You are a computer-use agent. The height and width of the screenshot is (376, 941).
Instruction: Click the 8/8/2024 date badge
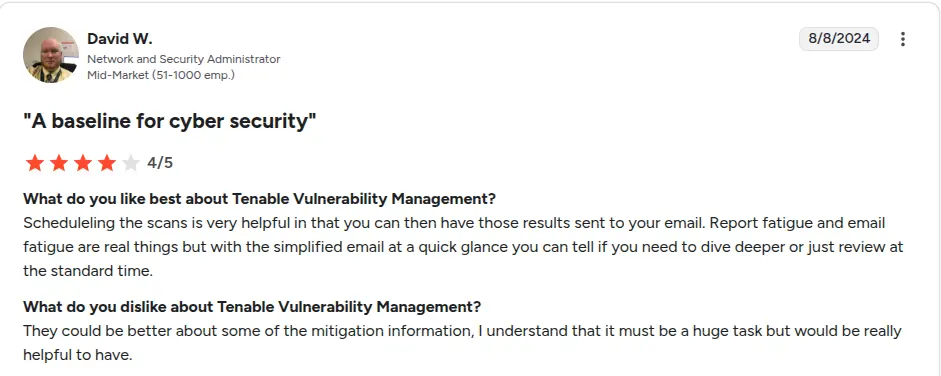[x=838, y=38]
